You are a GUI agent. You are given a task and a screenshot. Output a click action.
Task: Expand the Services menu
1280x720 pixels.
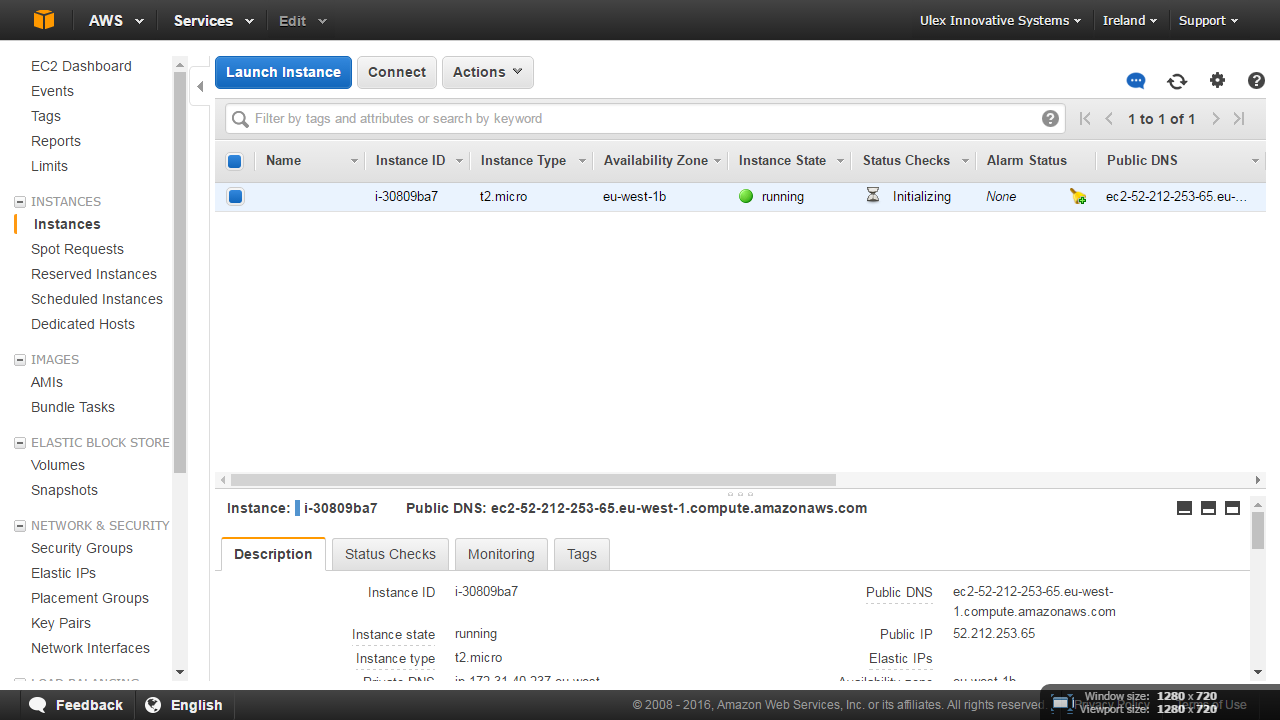[x=213, y=20]
